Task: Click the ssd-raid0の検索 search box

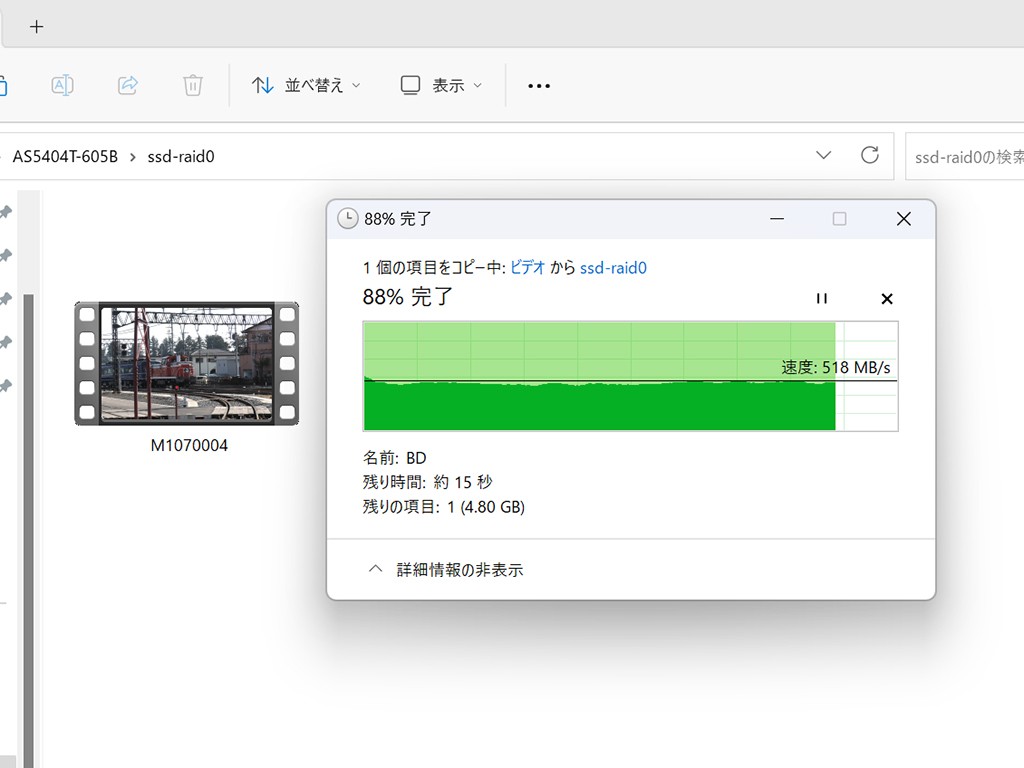Action: pos(966,157)
